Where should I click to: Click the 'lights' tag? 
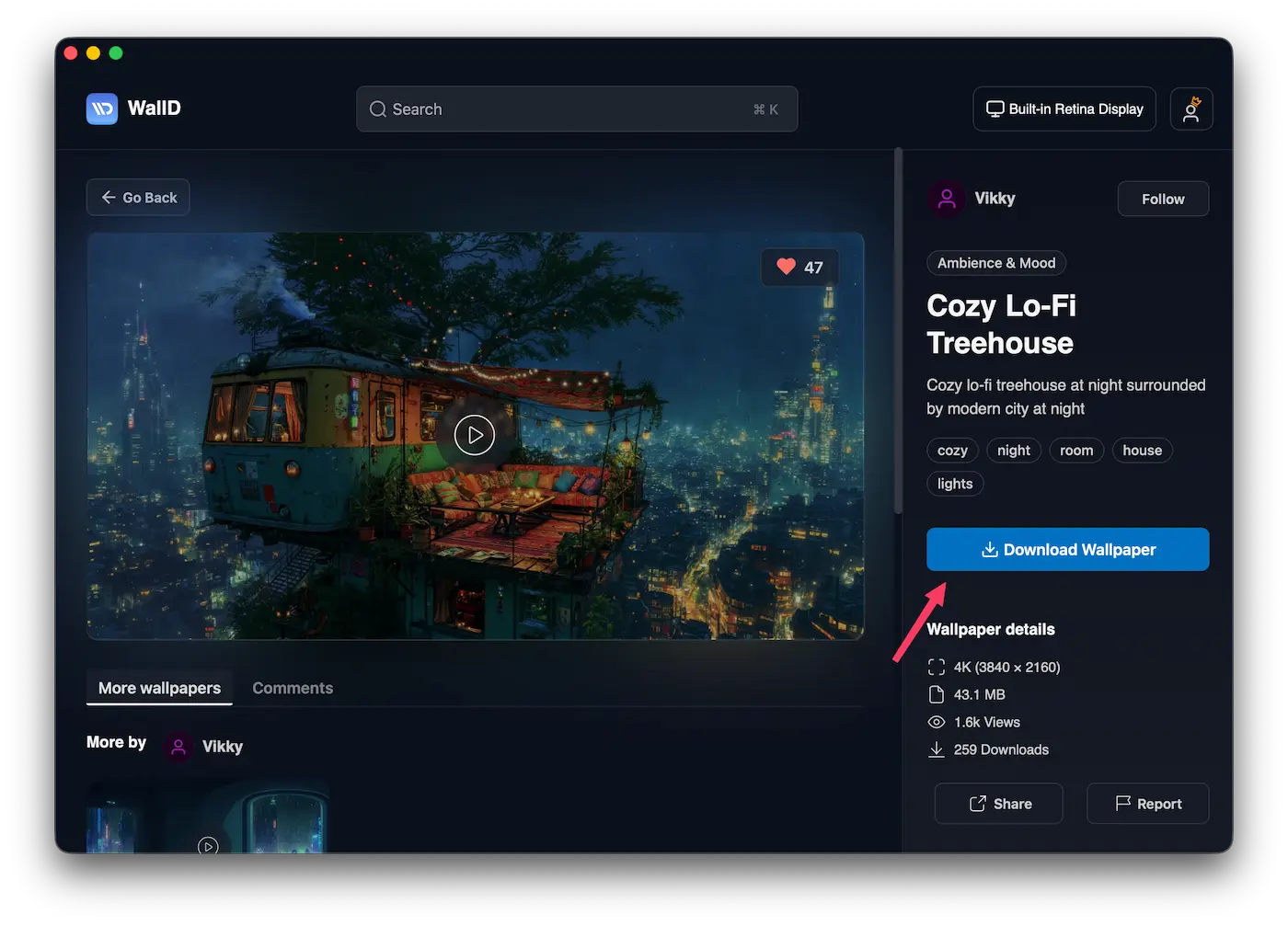(x=954, y=484)
